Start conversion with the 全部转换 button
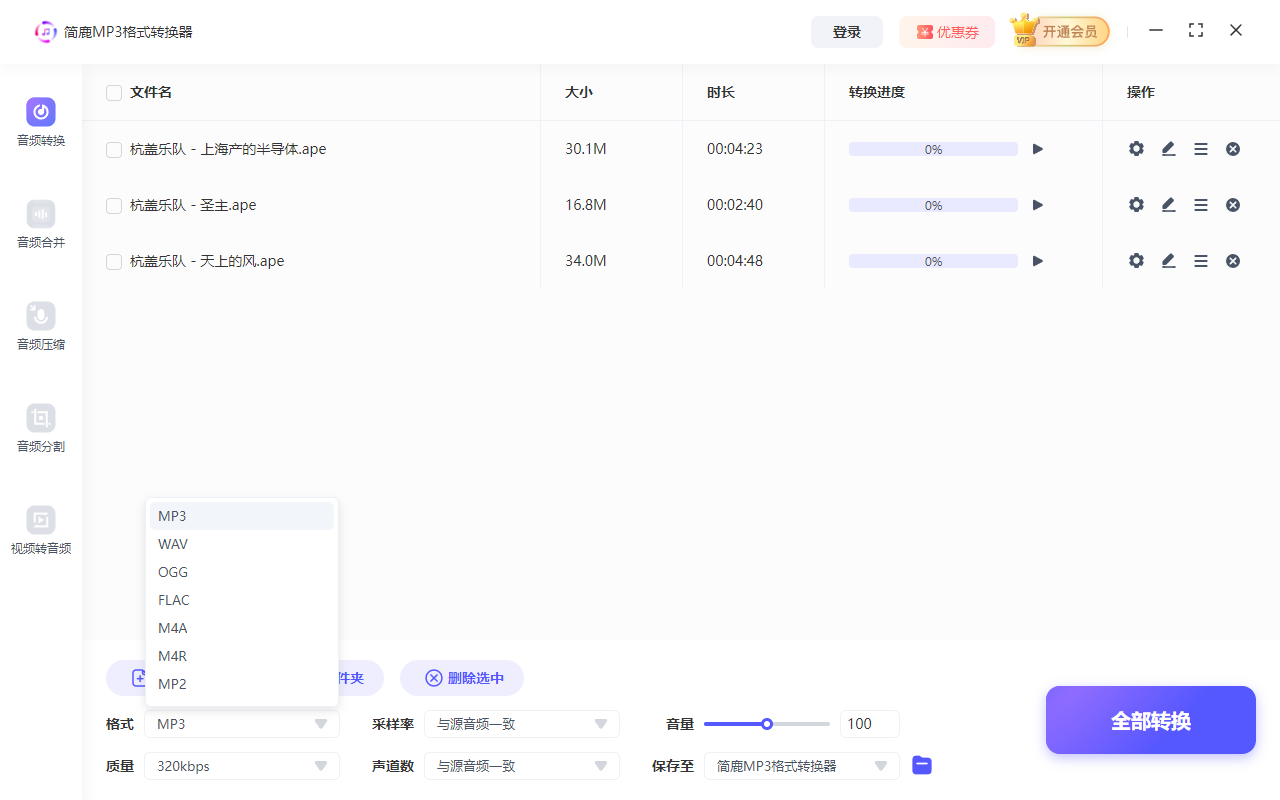The image size is (1280, 800). pyautogui.click(x=1150, y=719)
